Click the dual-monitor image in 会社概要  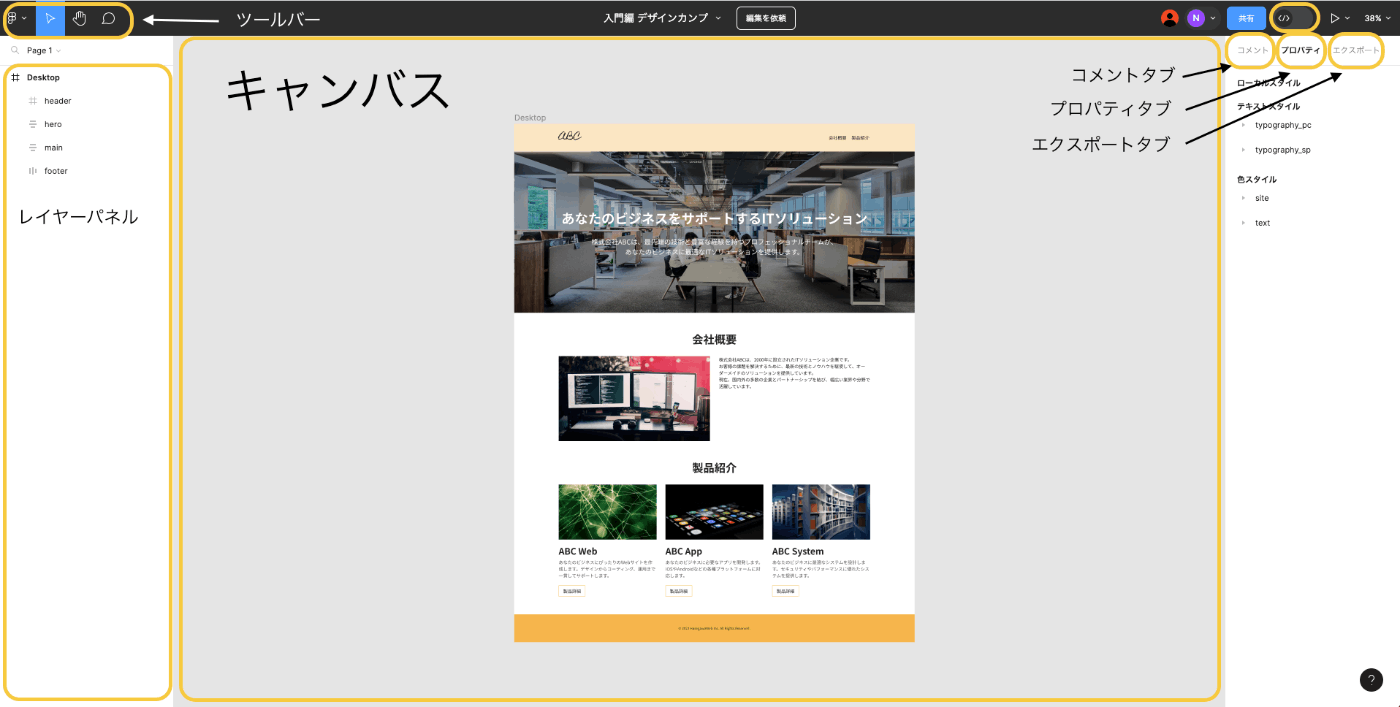pyautogui.click(x=634, y=398)
